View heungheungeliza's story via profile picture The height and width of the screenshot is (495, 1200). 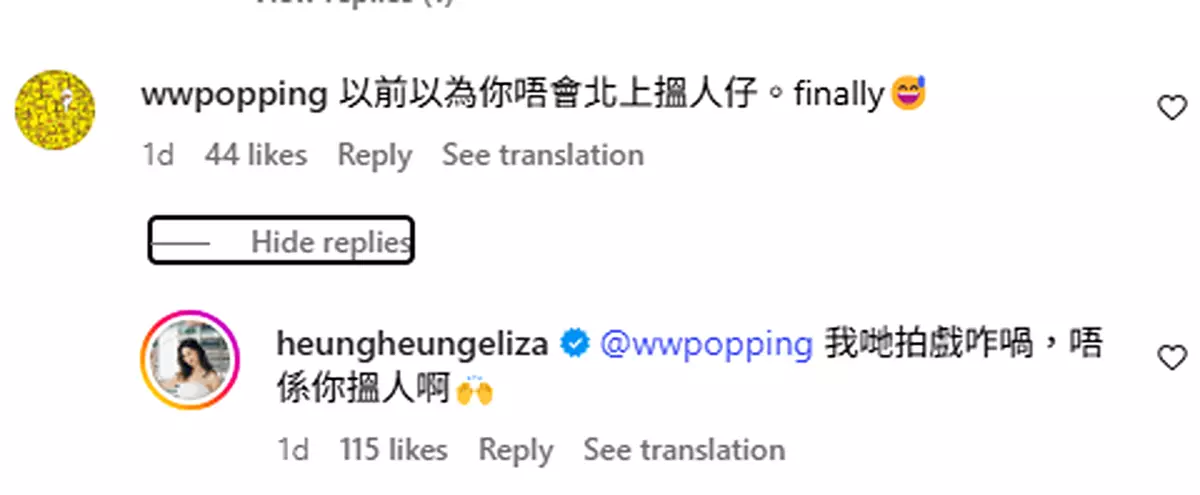click(x=190, y=360)
